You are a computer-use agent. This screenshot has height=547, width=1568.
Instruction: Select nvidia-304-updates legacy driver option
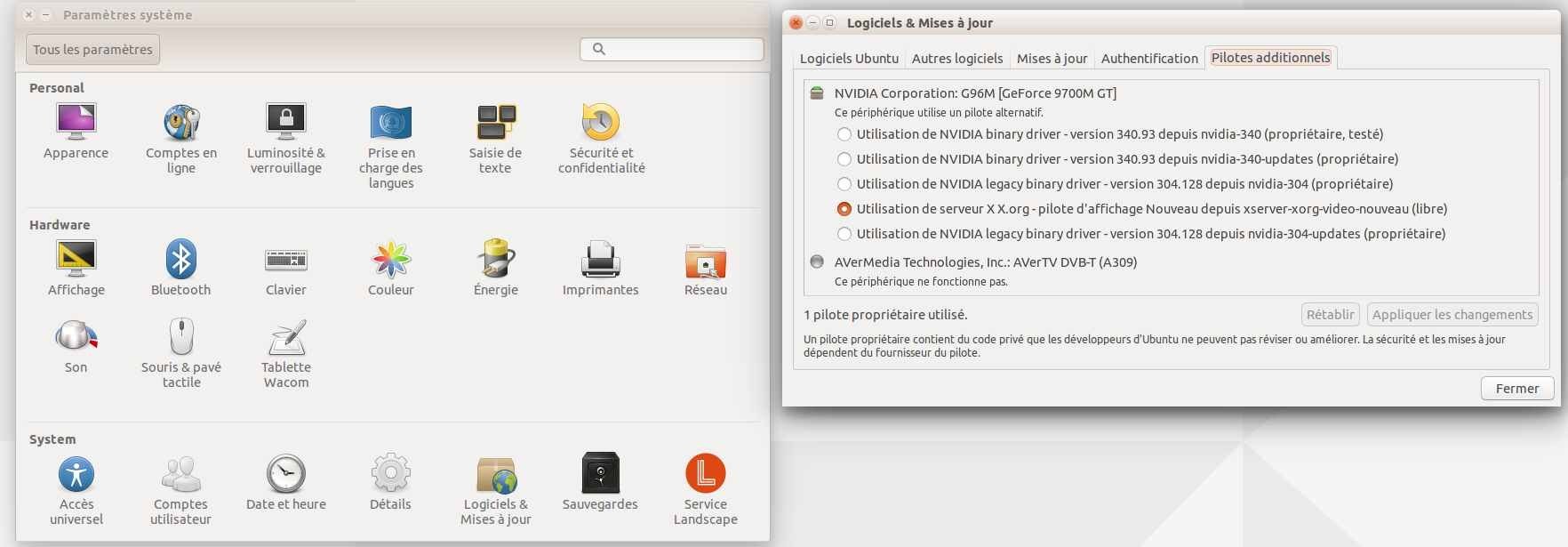pyautogui.click(x=844, y=234)
